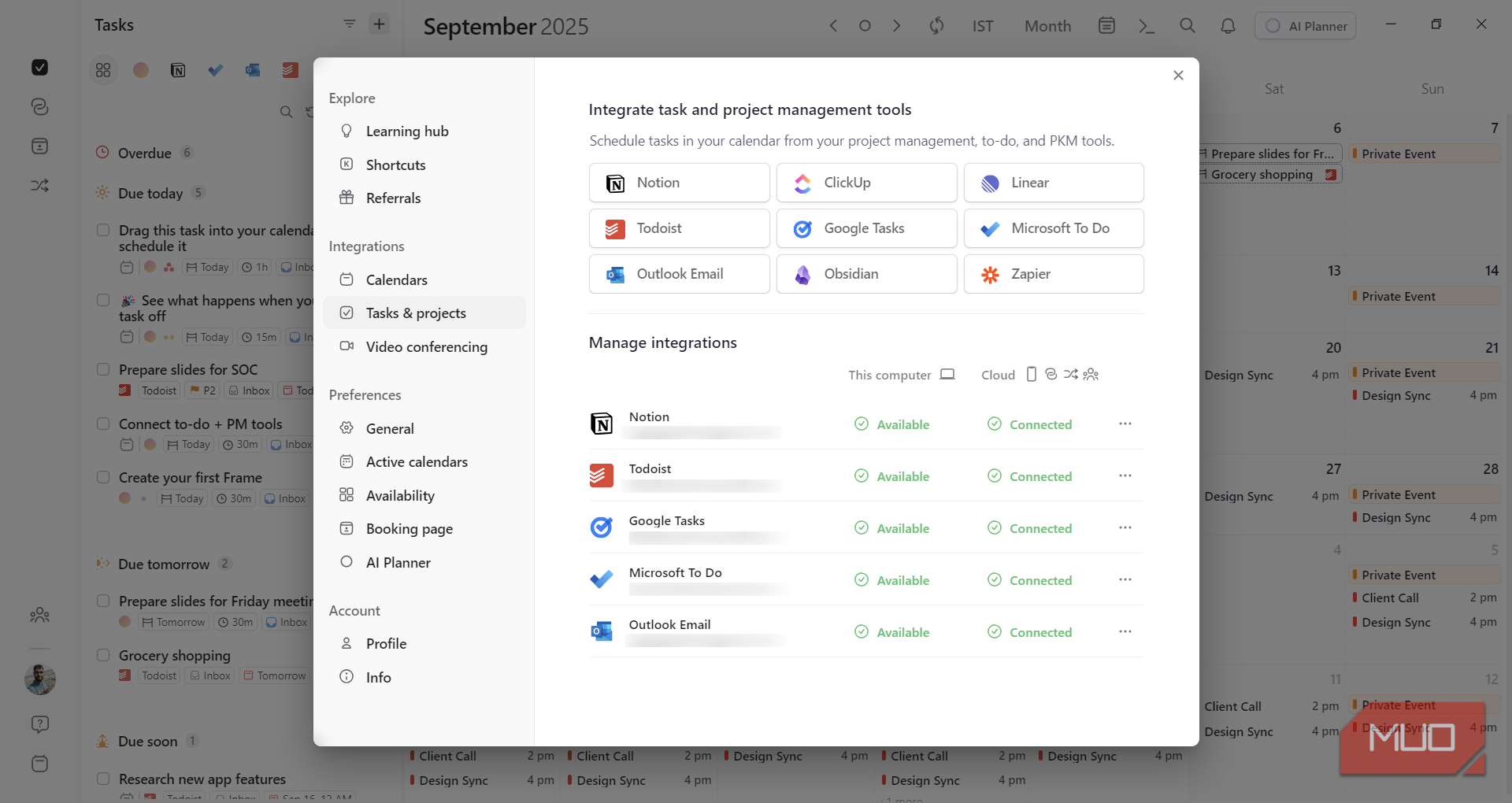Click the sync refresh icon in top bar
The height and width of the screenshot is (803, 1512).
click(x=936, y=26)
